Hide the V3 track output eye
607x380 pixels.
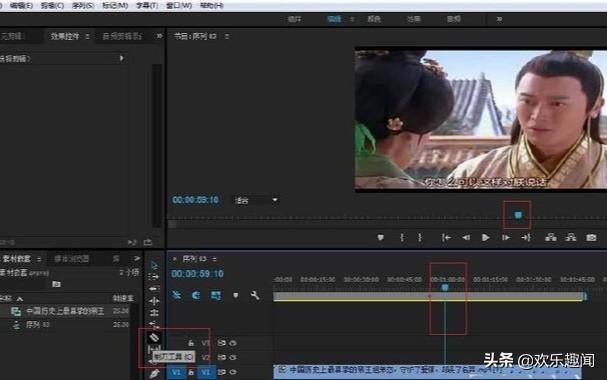click(x=233, y=343)
